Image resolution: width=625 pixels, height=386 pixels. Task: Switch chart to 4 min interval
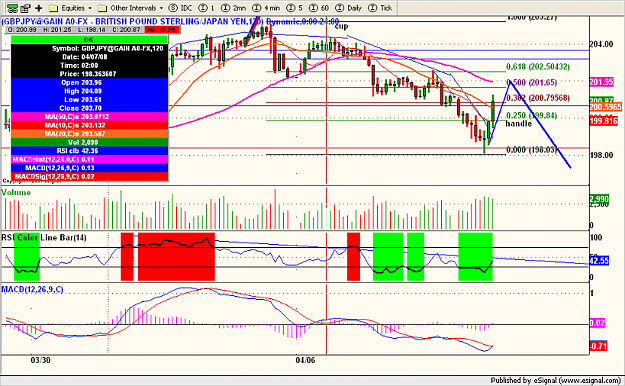click(x=266, y=8)
